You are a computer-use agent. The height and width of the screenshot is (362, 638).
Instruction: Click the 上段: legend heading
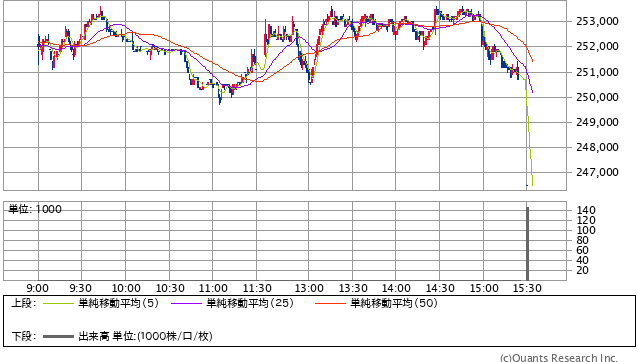pos(24,303)
